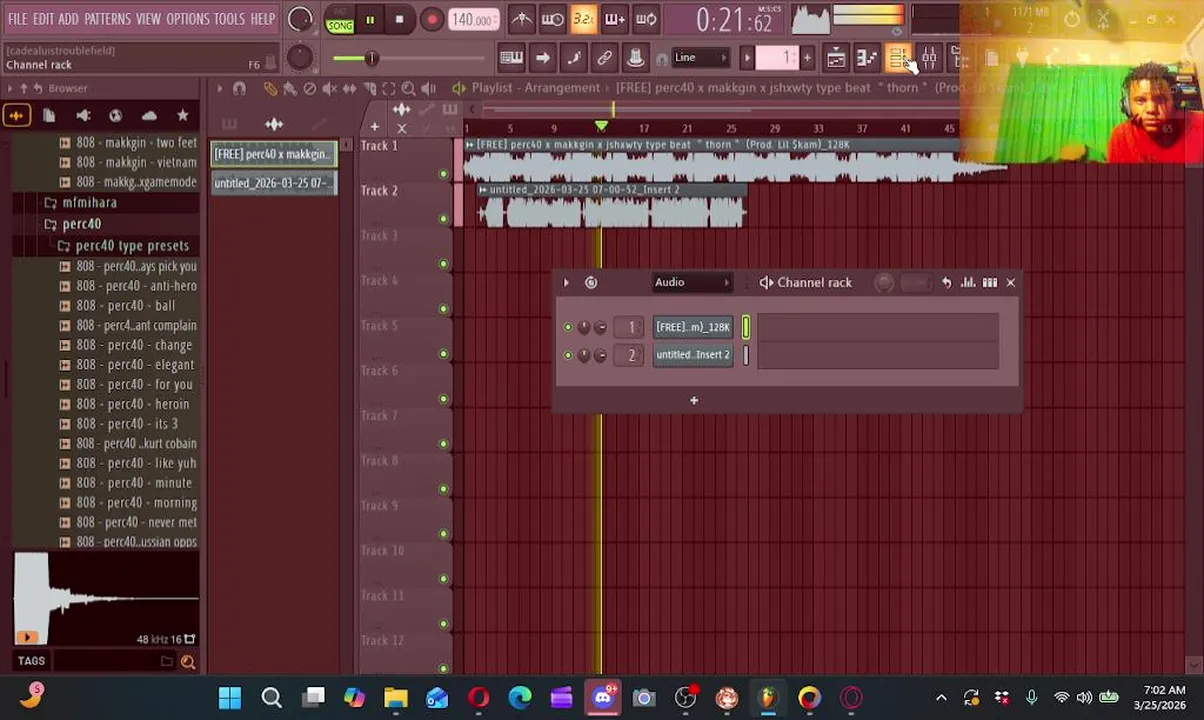
Task: Toggle the countdown before recording icon
Action: [x=583, y=19]
